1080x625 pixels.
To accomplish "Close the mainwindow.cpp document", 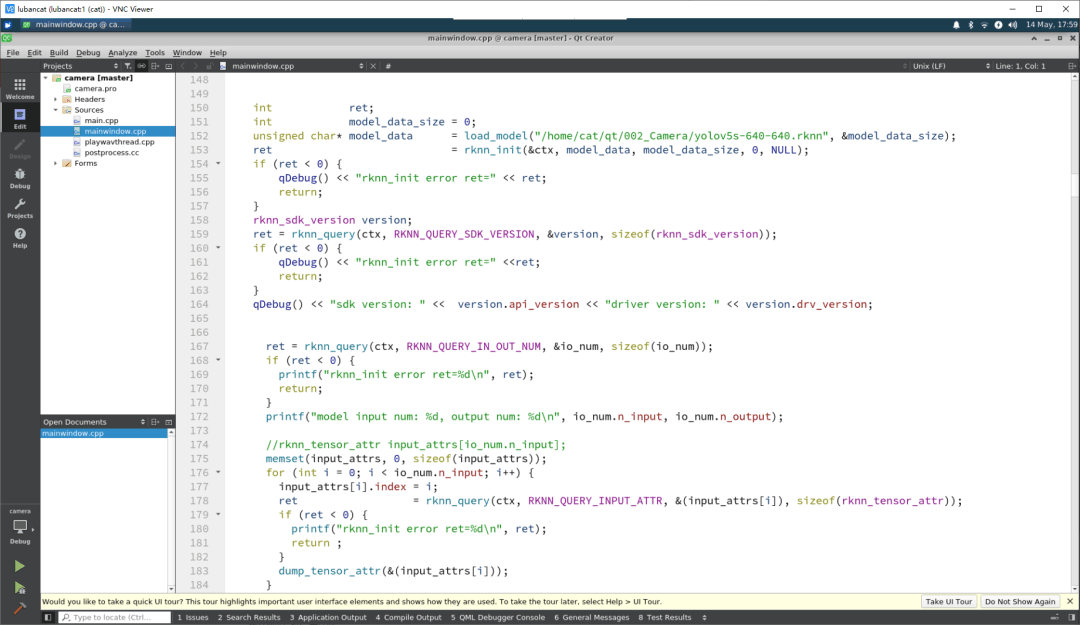I will [373, 66].
